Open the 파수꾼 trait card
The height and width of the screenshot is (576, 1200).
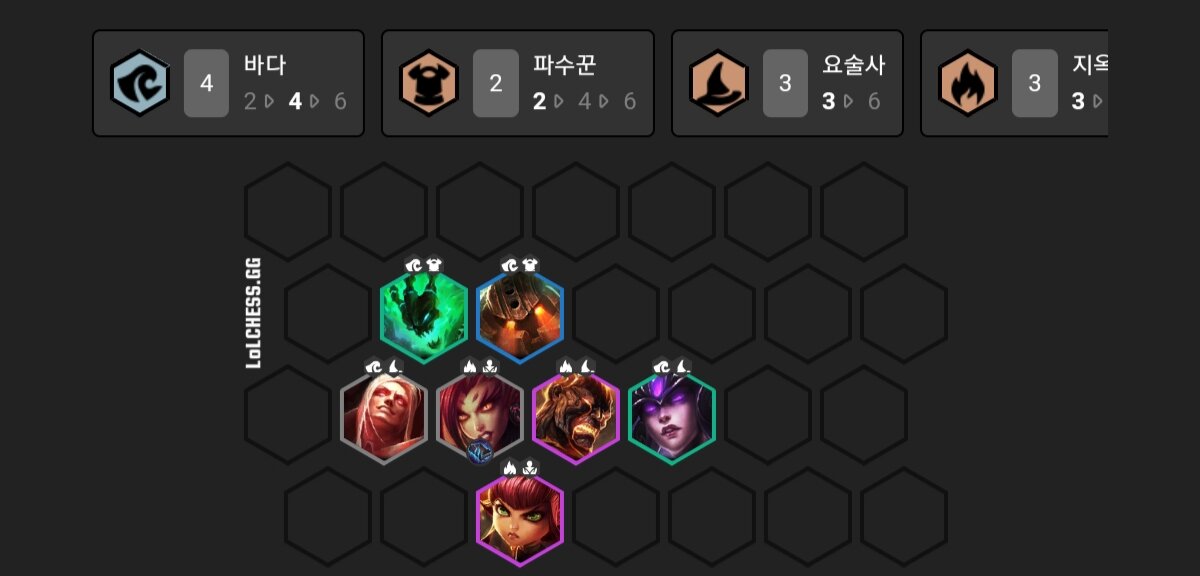click(x=518, y=83)
